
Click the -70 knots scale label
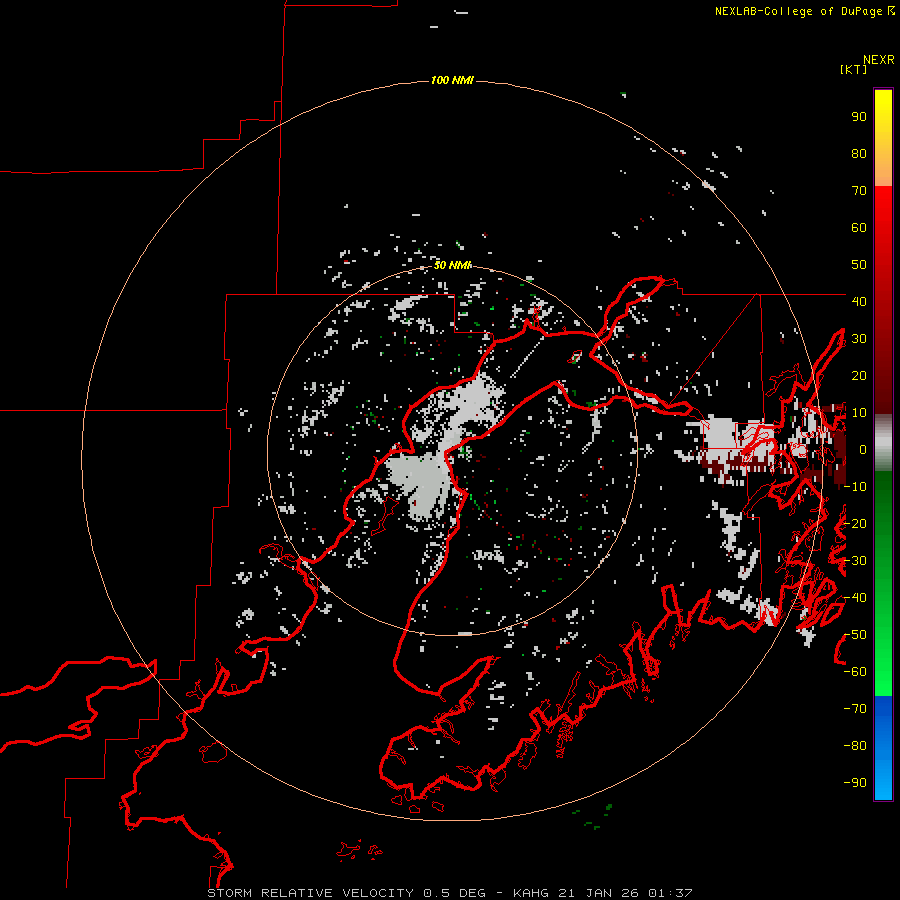[855, 709]
